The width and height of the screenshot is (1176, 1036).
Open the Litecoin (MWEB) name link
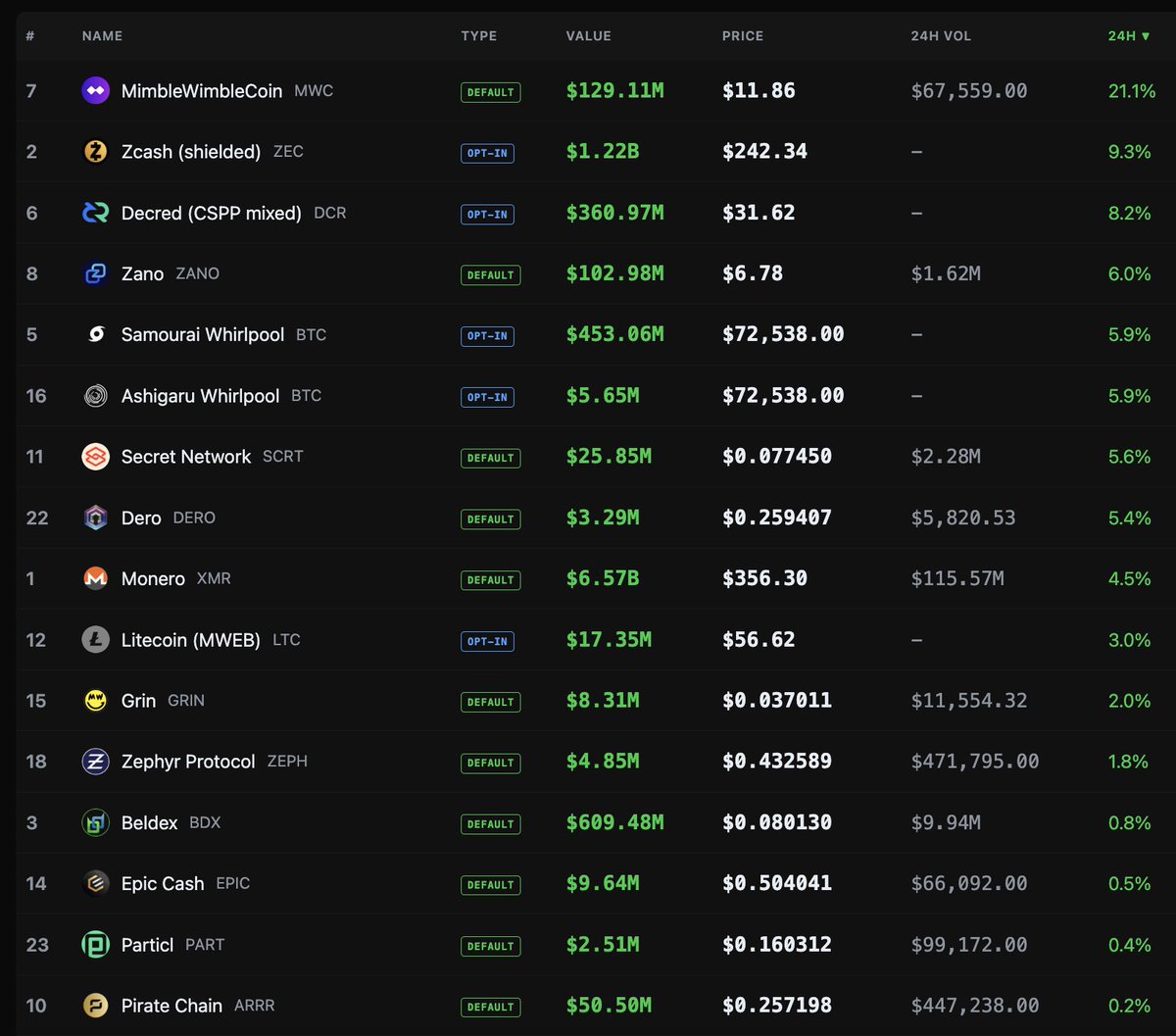[x=191, y=640]
